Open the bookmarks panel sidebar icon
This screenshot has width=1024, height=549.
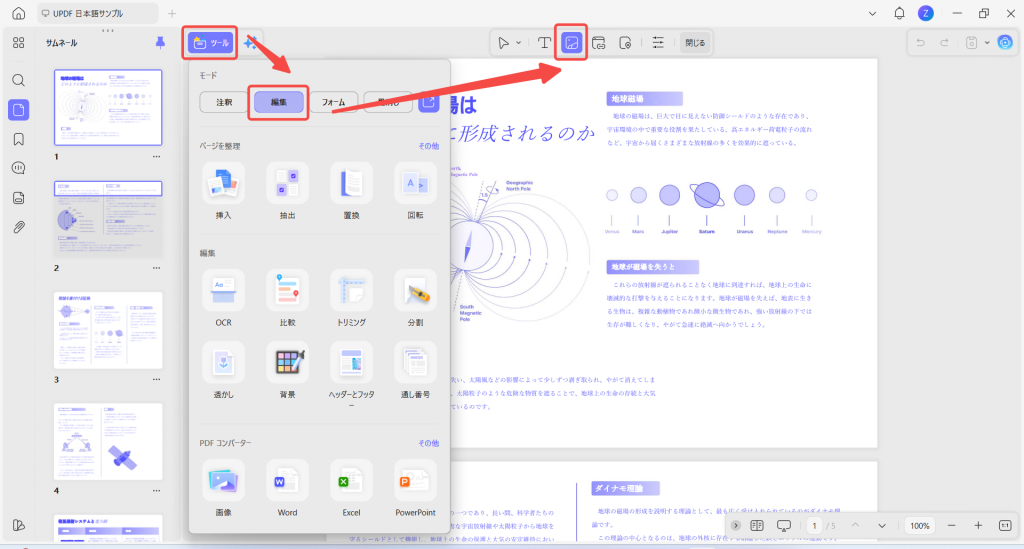pos(18,139)
